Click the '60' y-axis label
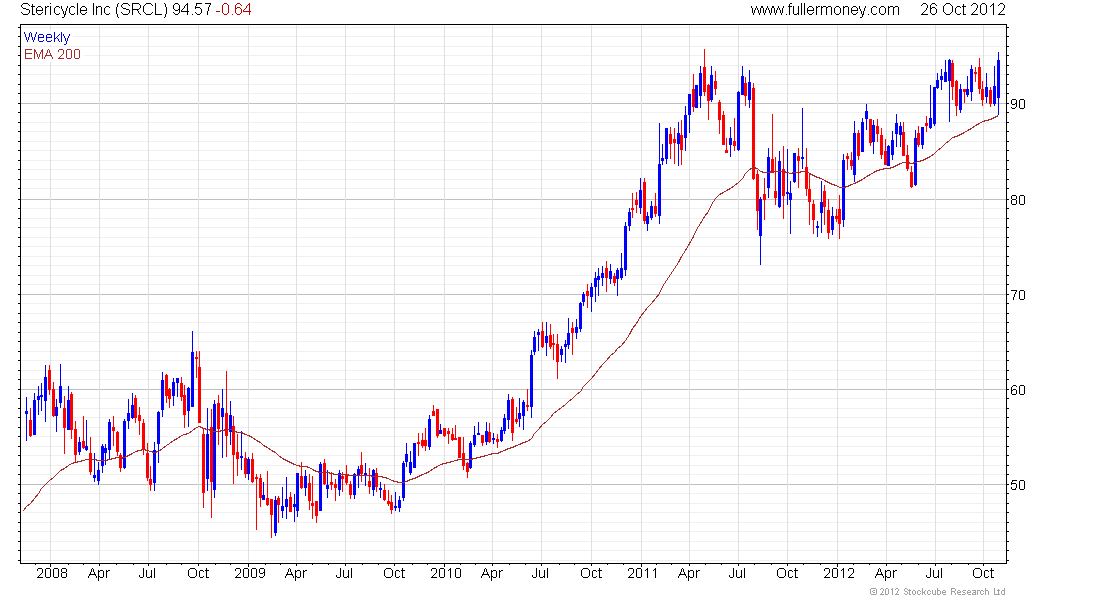 pos(1017,390)
